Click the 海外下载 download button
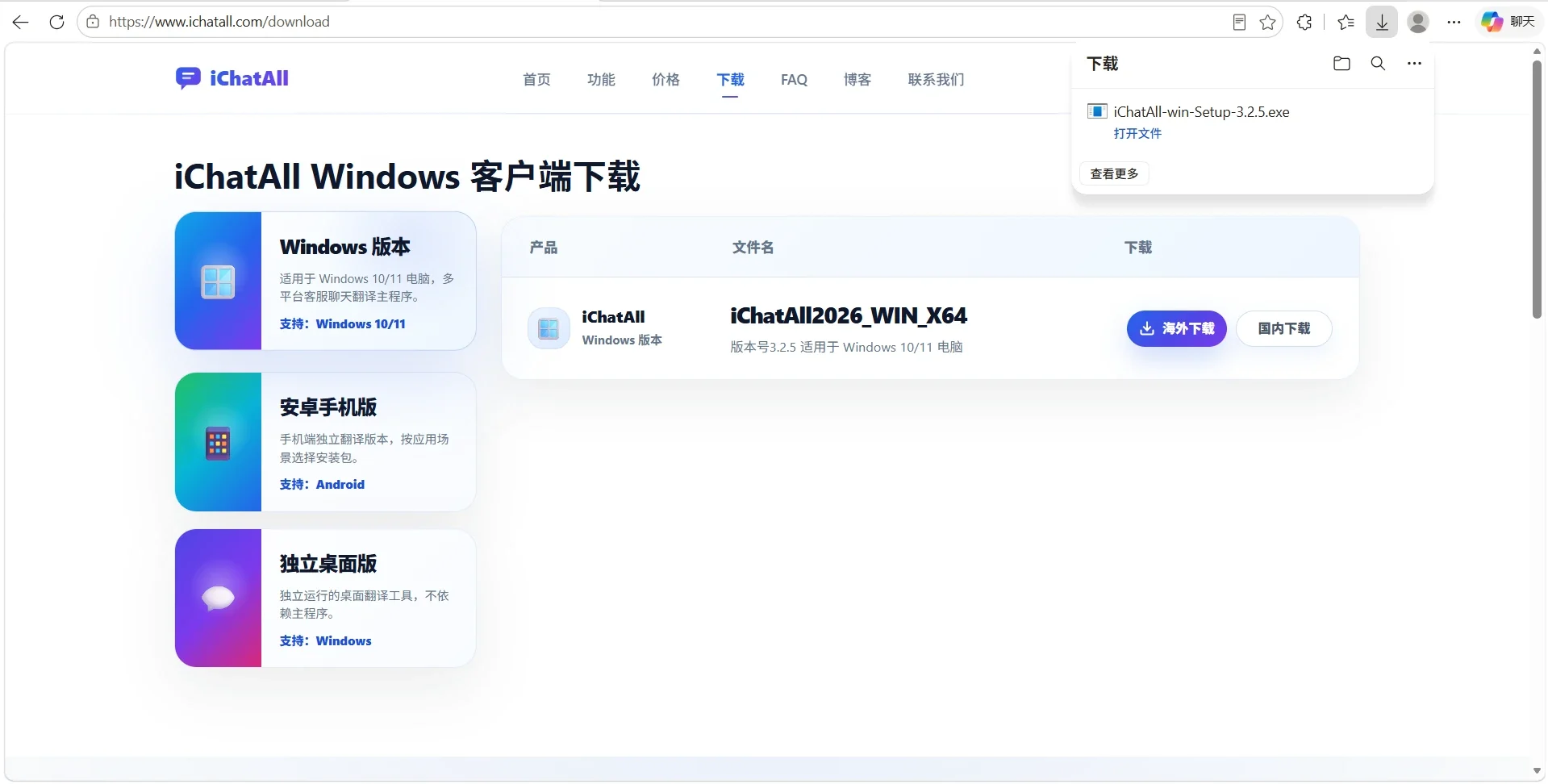This screenshot has height=784, width=1548. [1176, 328]
